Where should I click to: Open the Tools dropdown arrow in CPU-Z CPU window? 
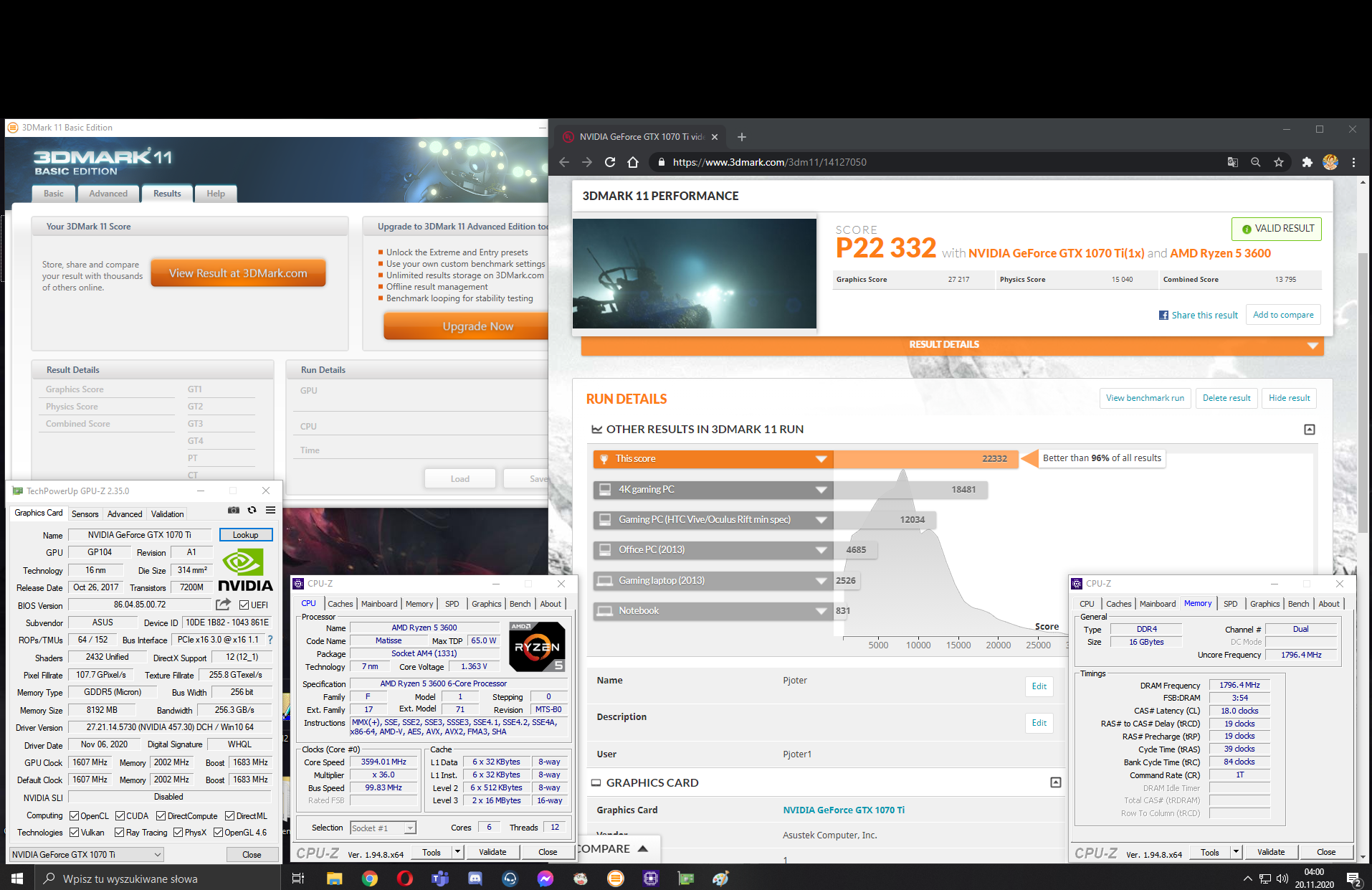tap(457, 852)
